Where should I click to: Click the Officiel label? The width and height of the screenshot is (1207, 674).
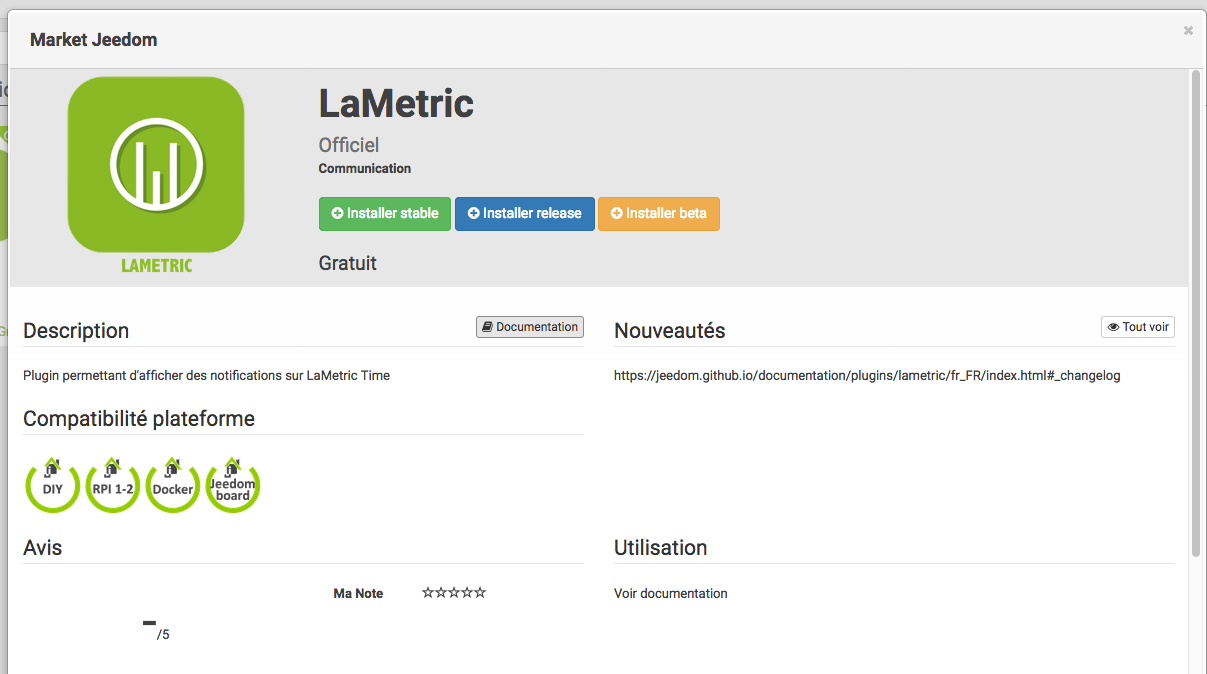349,145
